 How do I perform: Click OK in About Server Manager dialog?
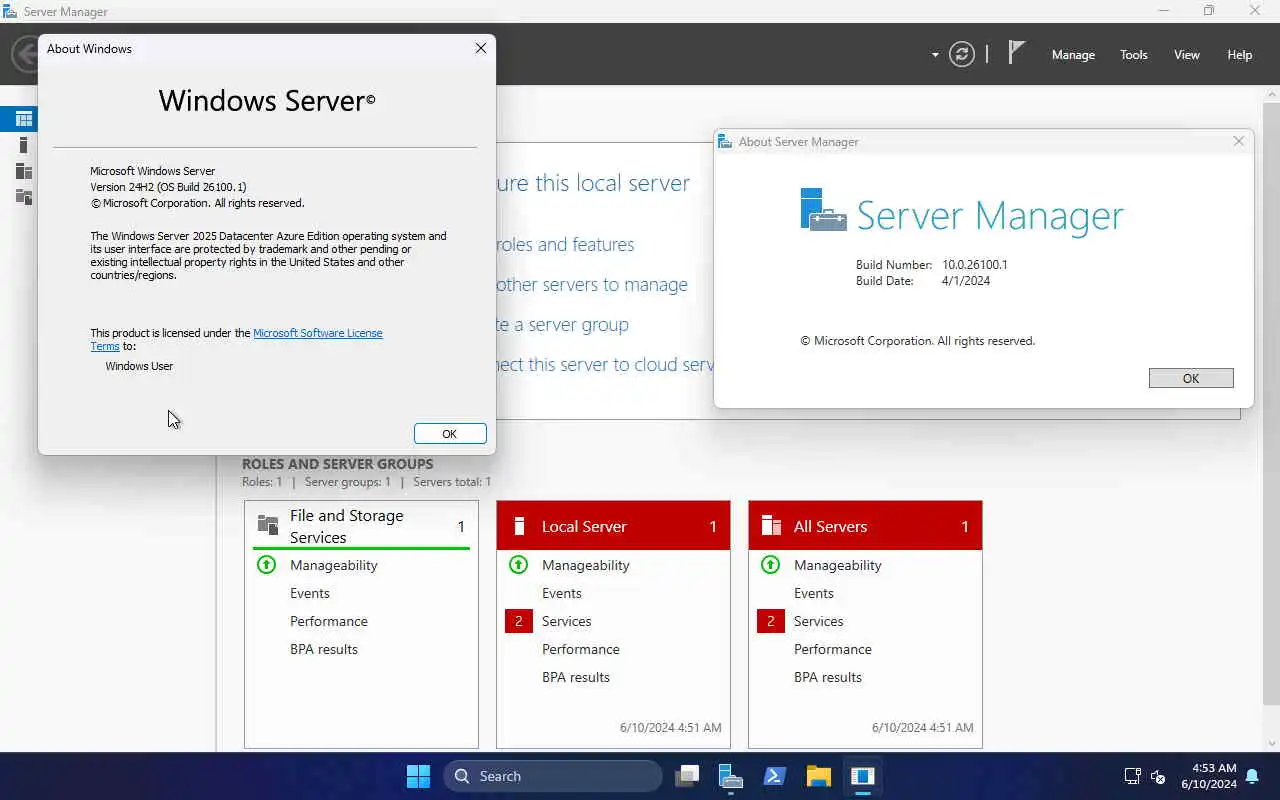pyautogui.click(x=1191, y=378)
